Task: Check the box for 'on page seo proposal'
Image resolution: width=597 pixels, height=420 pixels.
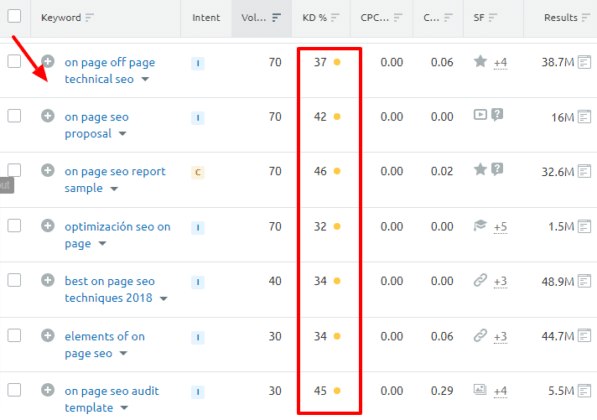Action: [14, 116]
